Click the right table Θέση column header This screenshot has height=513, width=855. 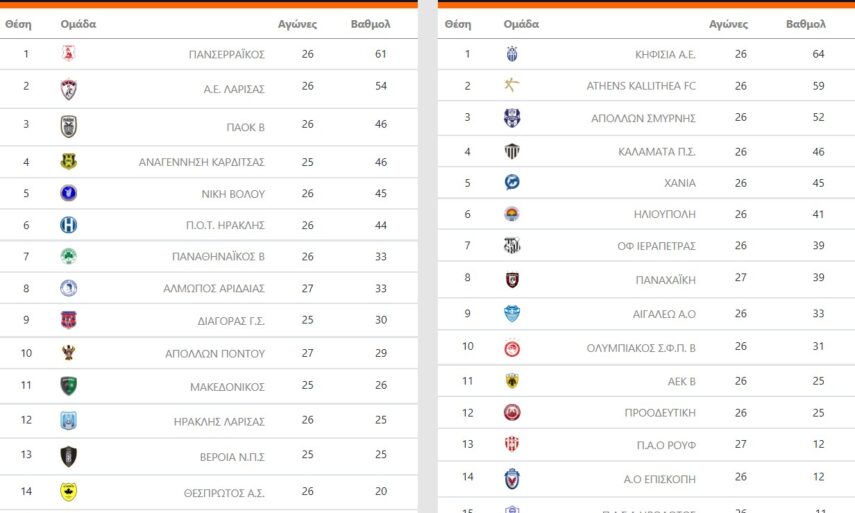coord(457,24)
